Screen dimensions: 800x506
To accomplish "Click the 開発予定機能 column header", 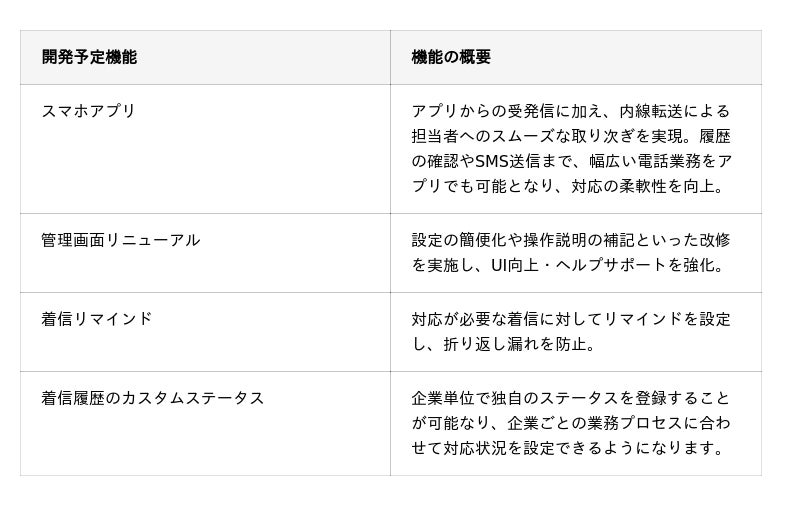I will pyautogui.click(x=89, y=57).
